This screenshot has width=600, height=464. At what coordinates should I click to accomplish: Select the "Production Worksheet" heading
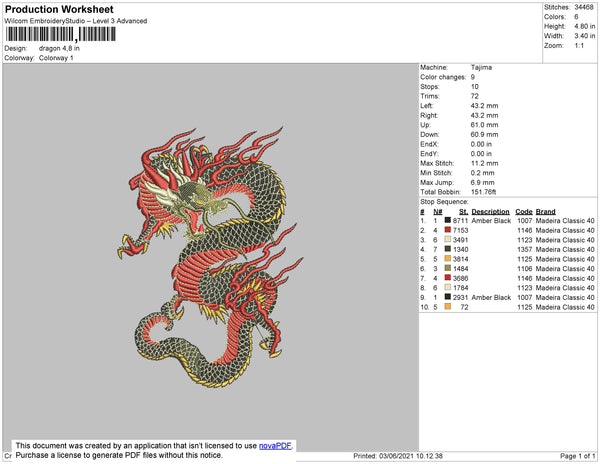coord(59,10)
